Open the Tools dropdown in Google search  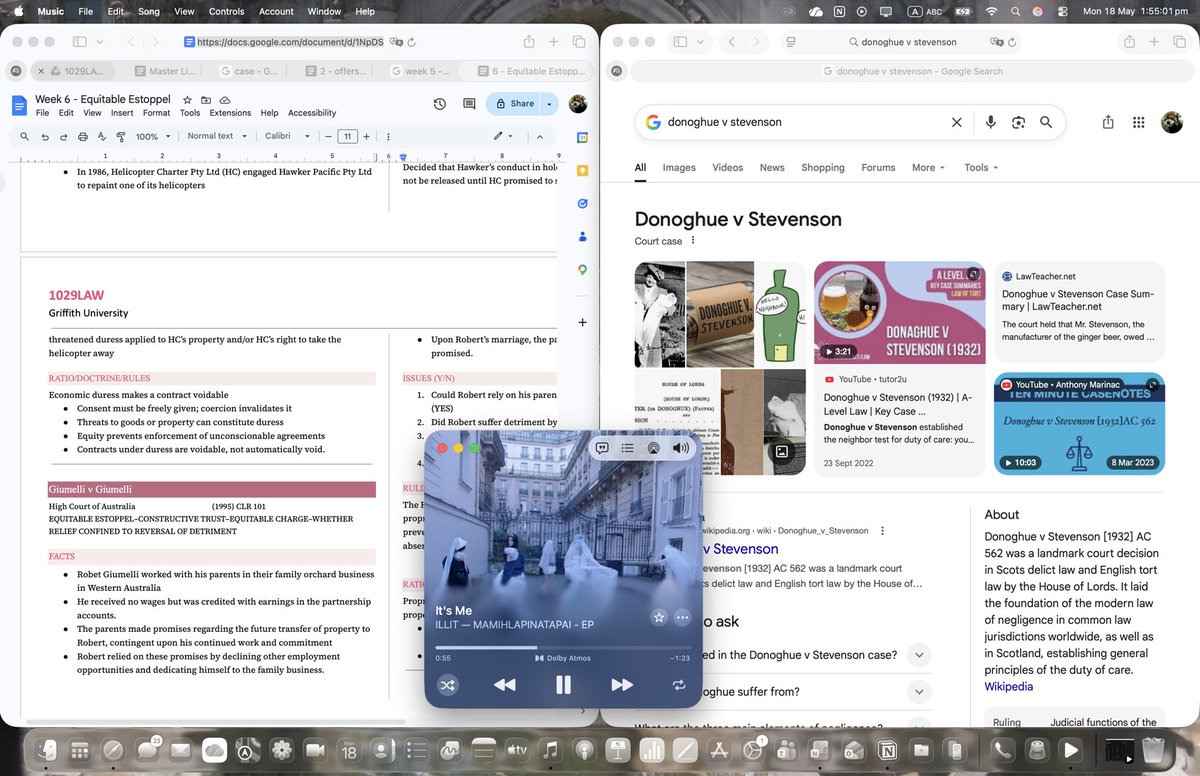pos(981,168)
